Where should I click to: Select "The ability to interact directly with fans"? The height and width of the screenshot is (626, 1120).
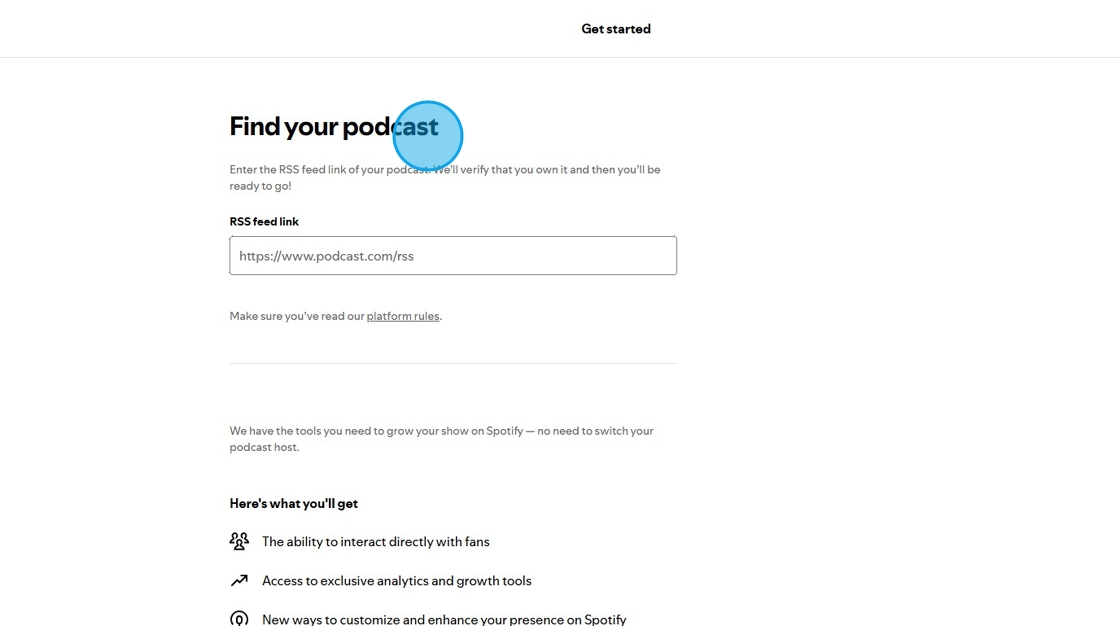click(376, 541)
